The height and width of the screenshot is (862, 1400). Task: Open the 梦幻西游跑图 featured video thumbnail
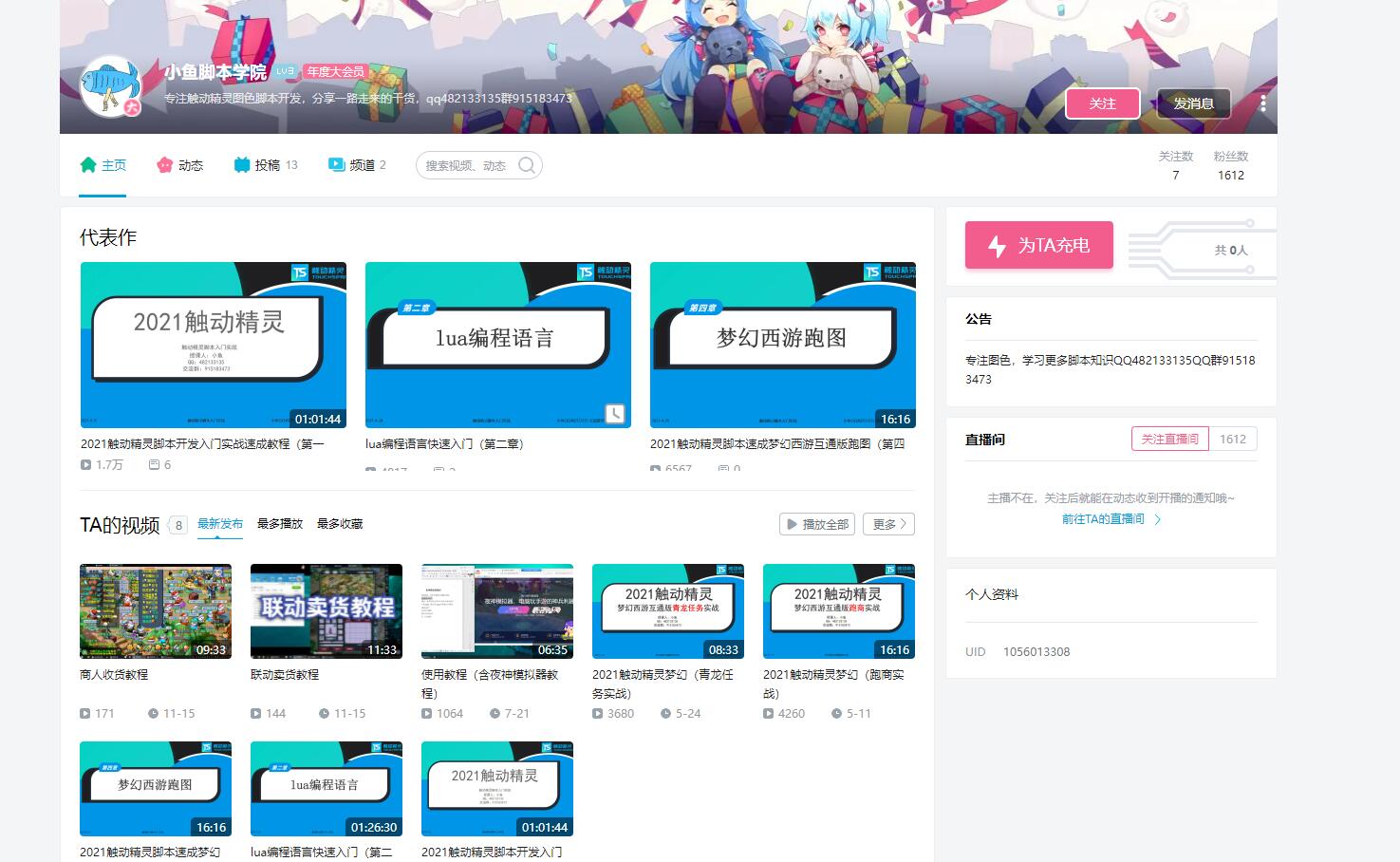(x=783, y=346)
